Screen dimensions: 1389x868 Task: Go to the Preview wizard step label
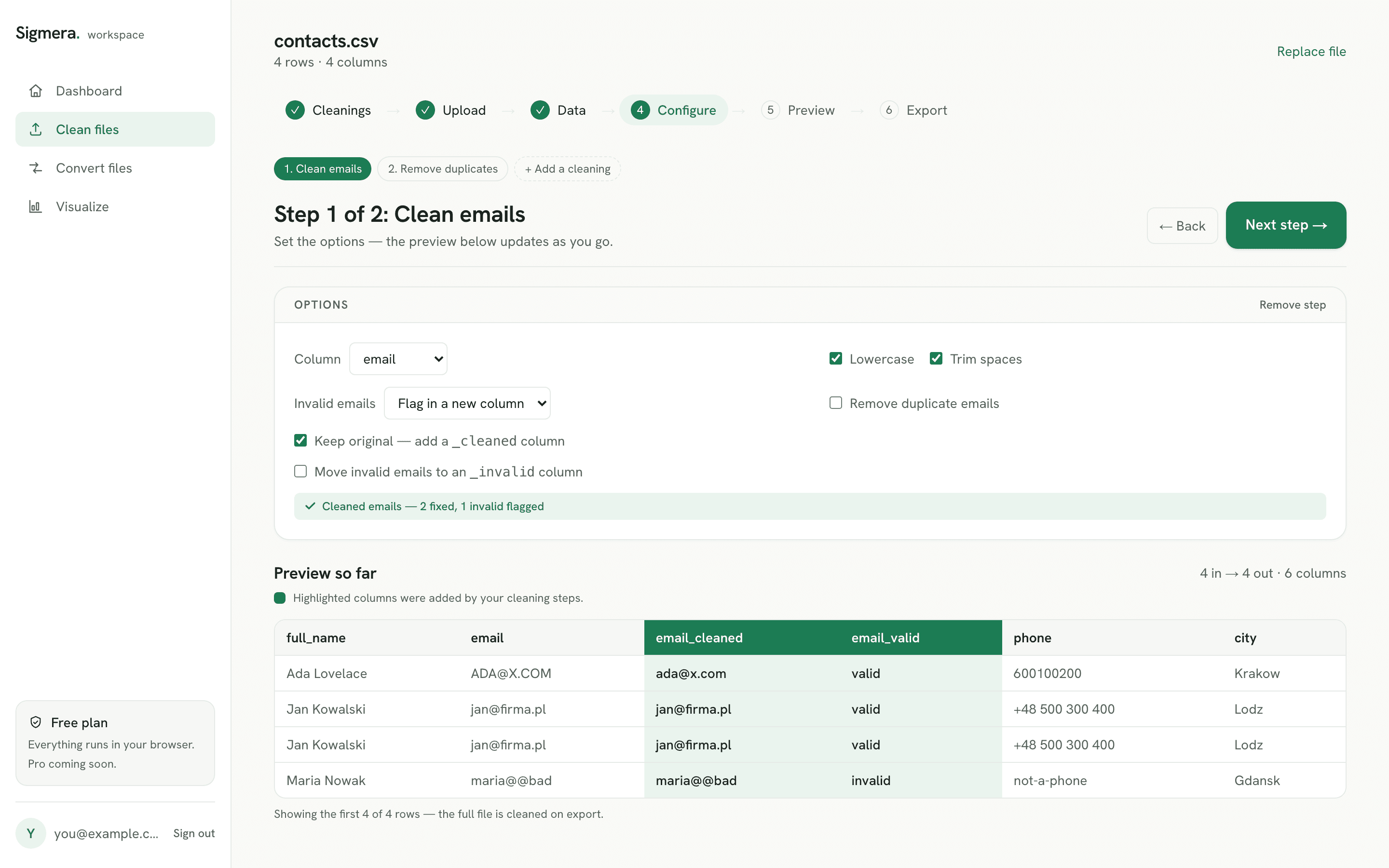tap(811, 109)
